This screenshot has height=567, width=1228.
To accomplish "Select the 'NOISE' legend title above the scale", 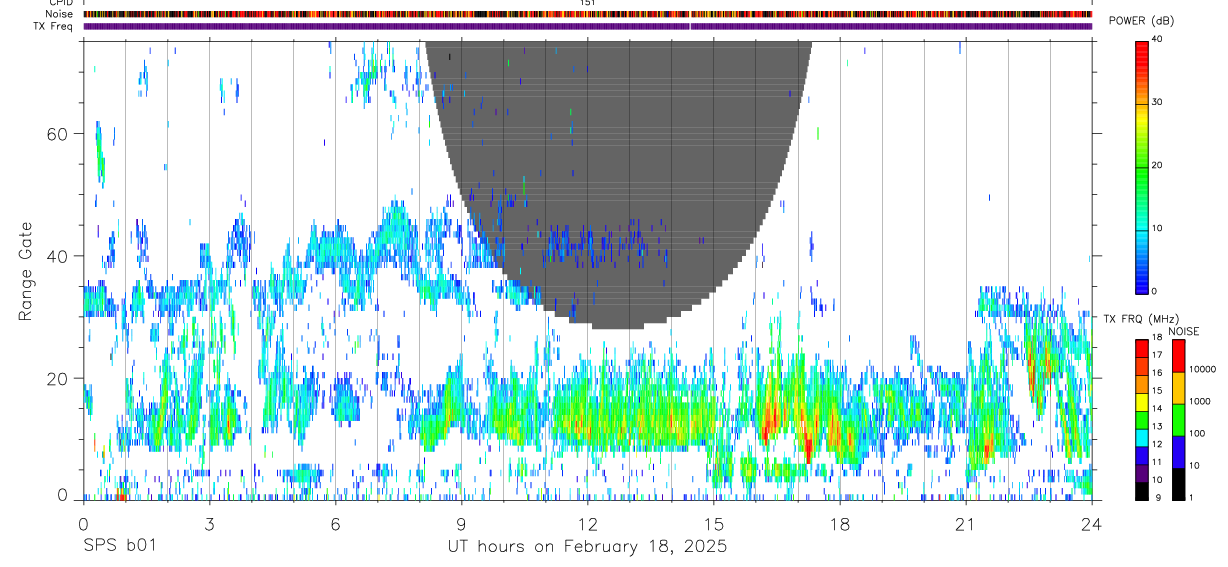I will [x=1182, y=331].
